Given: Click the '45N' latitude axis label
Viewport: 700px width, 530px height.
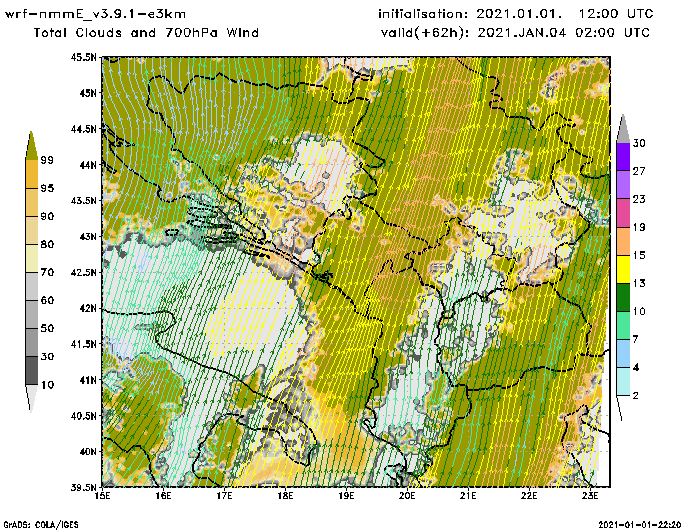Looking at the screenshot, I should [x=87, y=93].
